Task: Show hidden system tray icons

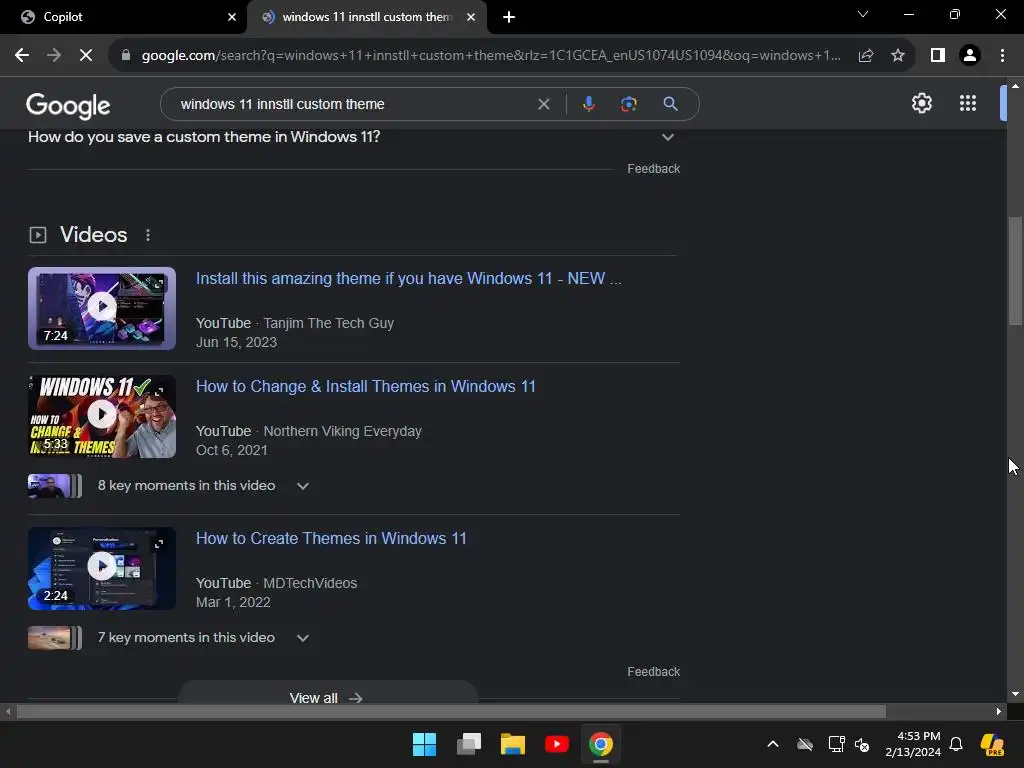Action: (x=773, y=744)
